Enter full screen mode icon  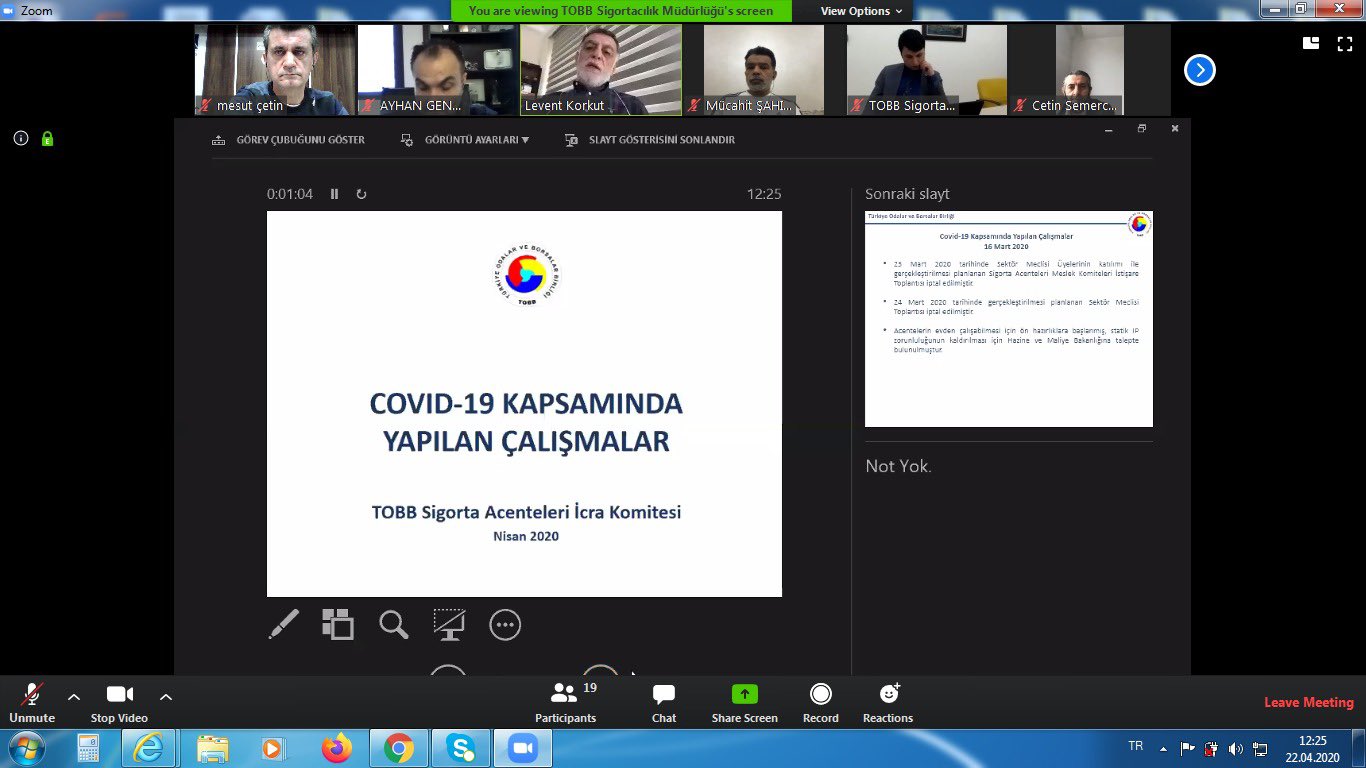click(1345, 43)
